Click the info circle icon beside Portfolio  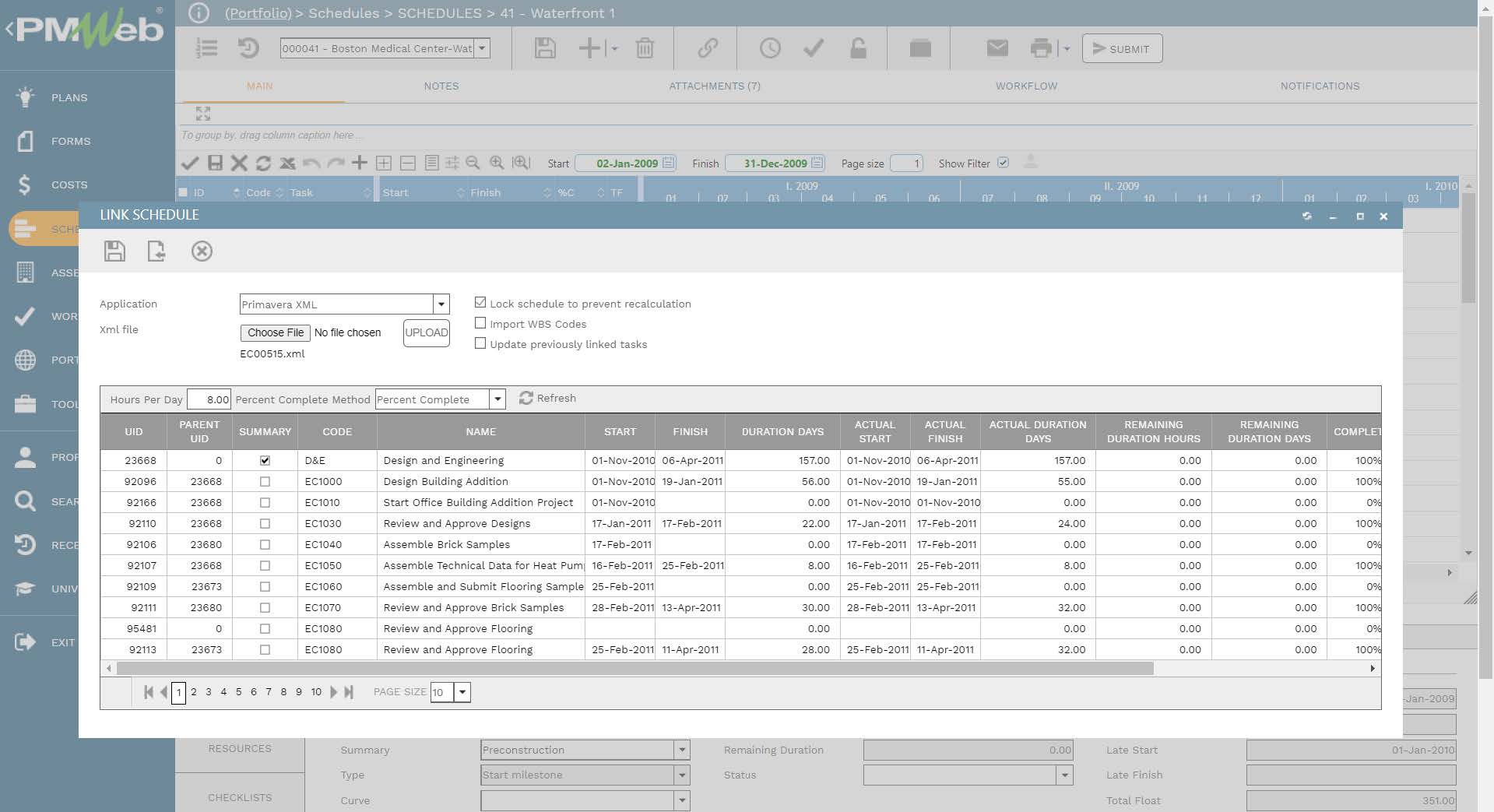coord(199,13)
